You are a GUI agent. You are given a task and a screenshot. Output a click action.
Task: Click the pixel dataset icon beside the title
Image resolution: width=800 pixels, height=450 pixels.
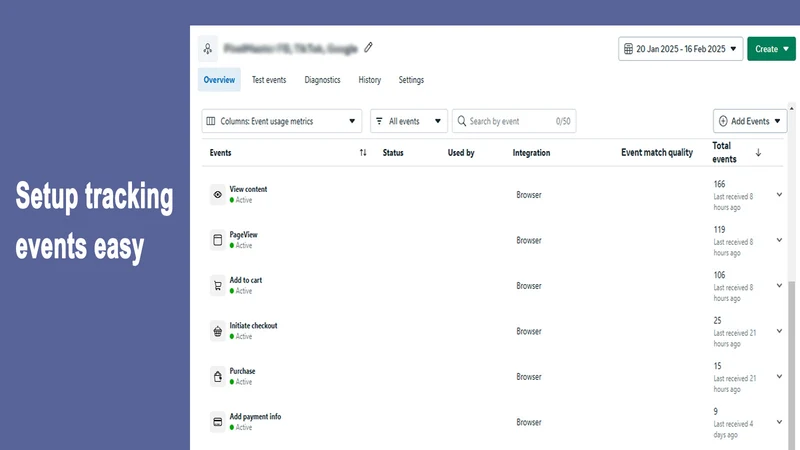[208, 49]
